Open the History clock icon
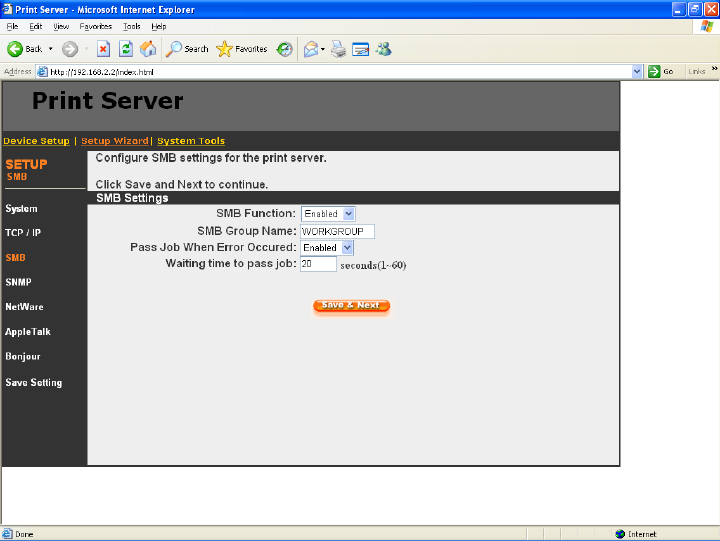 click(x=284, y=49)
